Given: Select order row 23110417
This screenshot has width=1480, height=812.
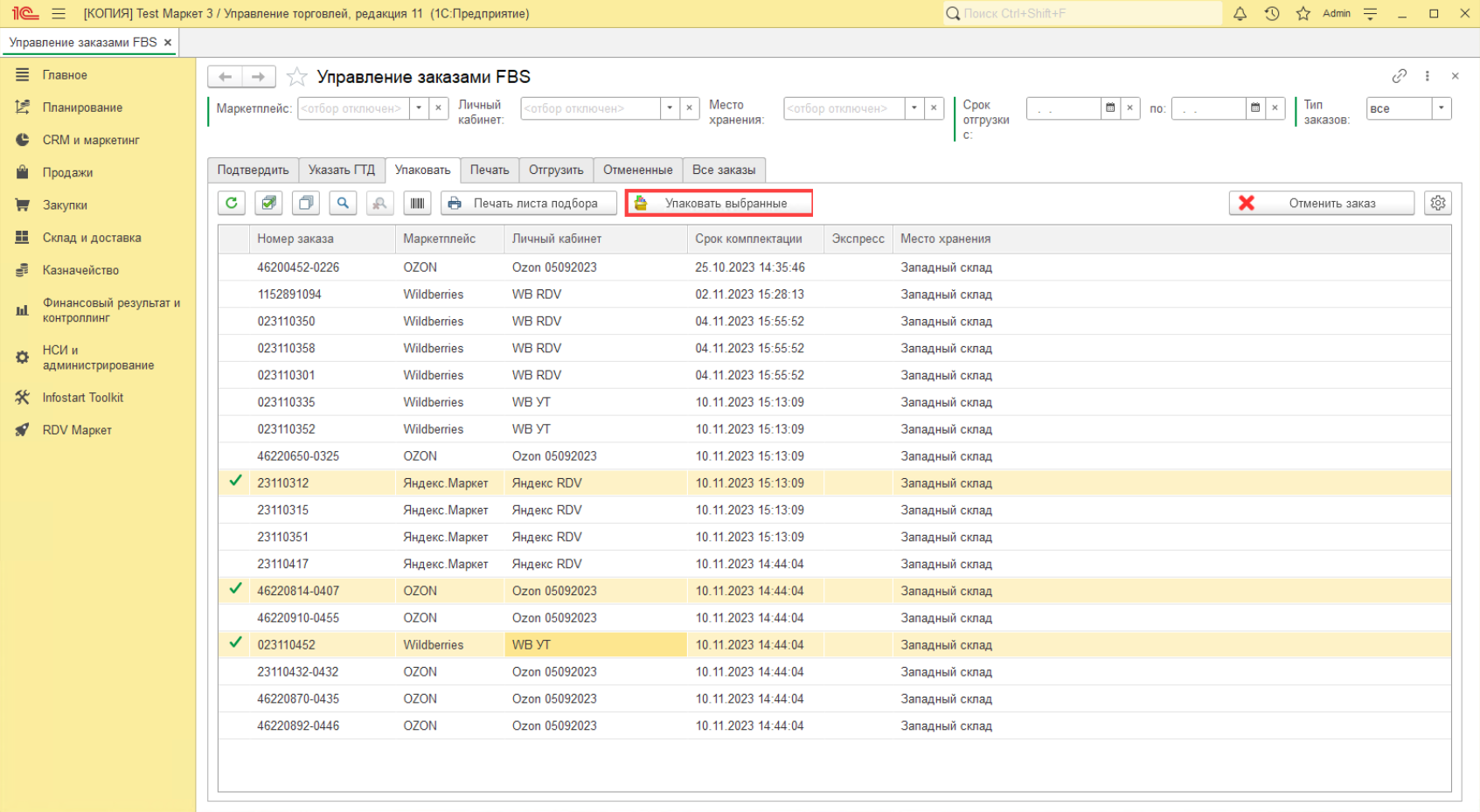Looking at the screenshot, I should pos(835,564).
